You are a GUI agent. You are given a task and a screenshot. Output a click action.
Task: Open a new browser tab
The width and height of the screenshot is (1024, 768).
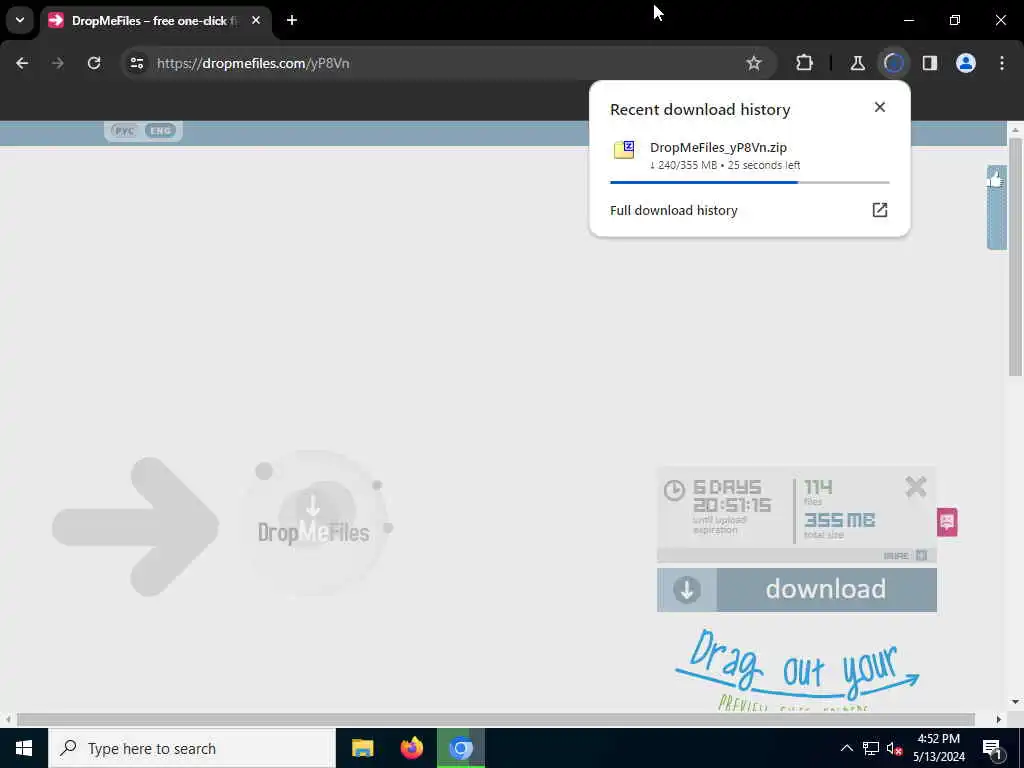tap(292, 20)
